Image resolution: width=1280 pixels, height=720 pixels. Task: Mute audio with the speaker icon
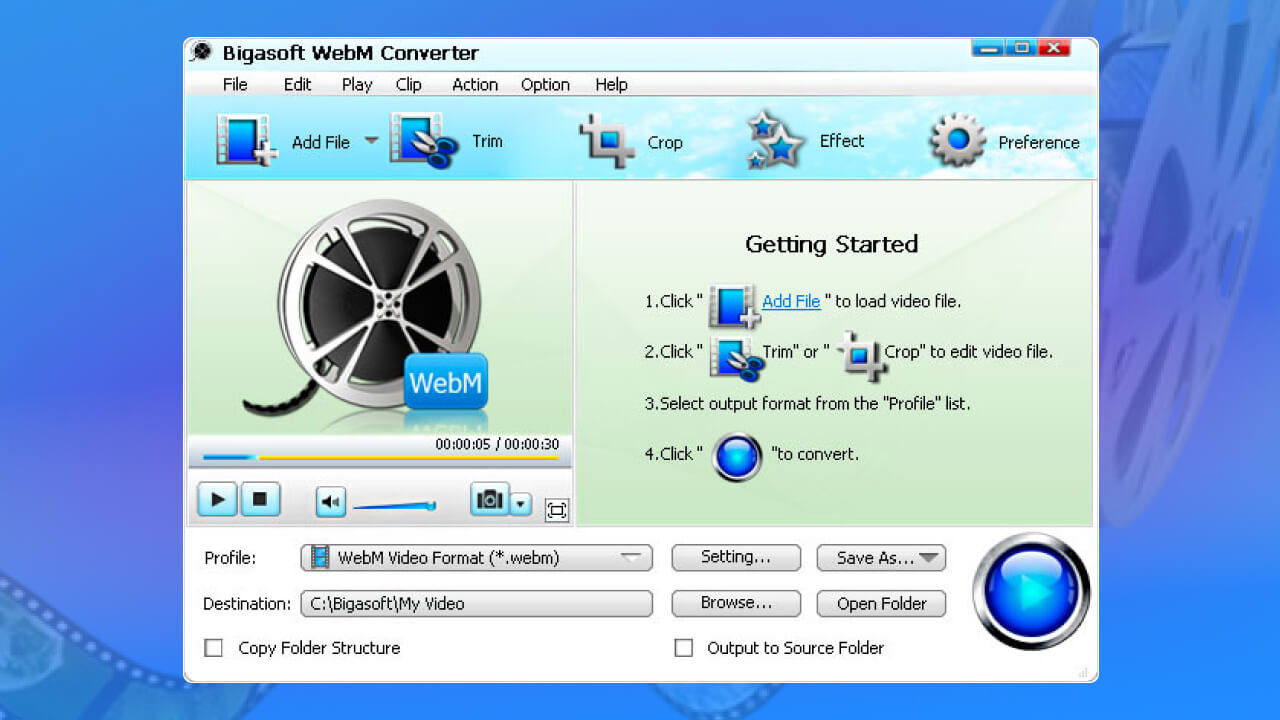point(331,502)
